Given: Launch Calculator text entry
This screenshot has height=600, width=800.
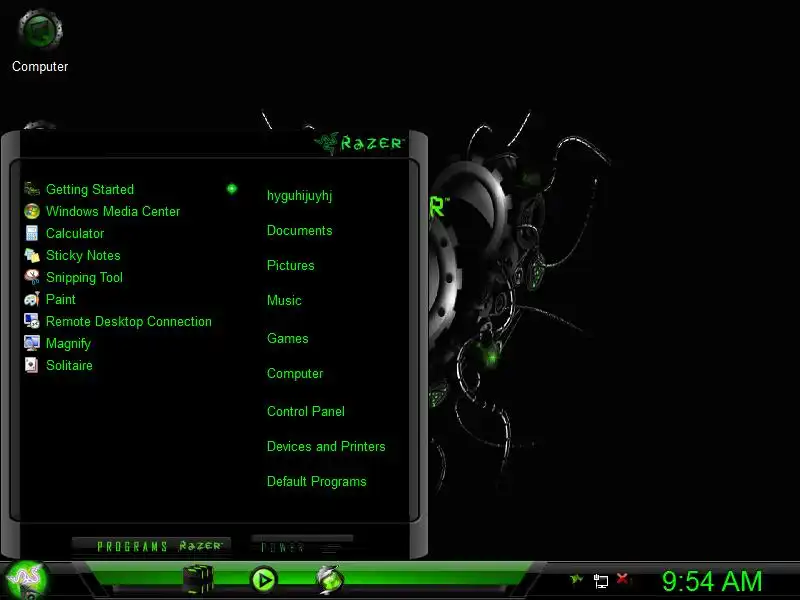Looking at the screenshot, I should pyautogui.click(x=75, y=233).
